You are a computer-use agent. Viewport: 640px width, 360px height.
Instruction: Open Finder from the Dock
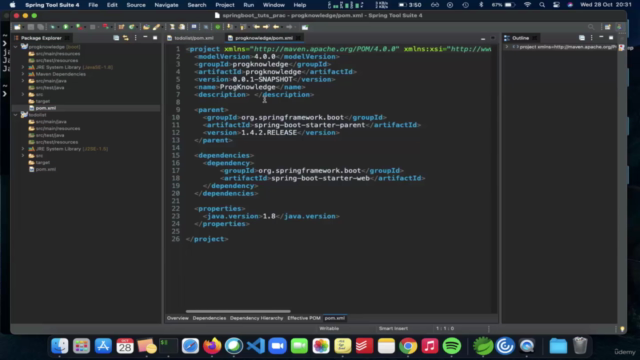pyautogui.click(x=60, y=346)
